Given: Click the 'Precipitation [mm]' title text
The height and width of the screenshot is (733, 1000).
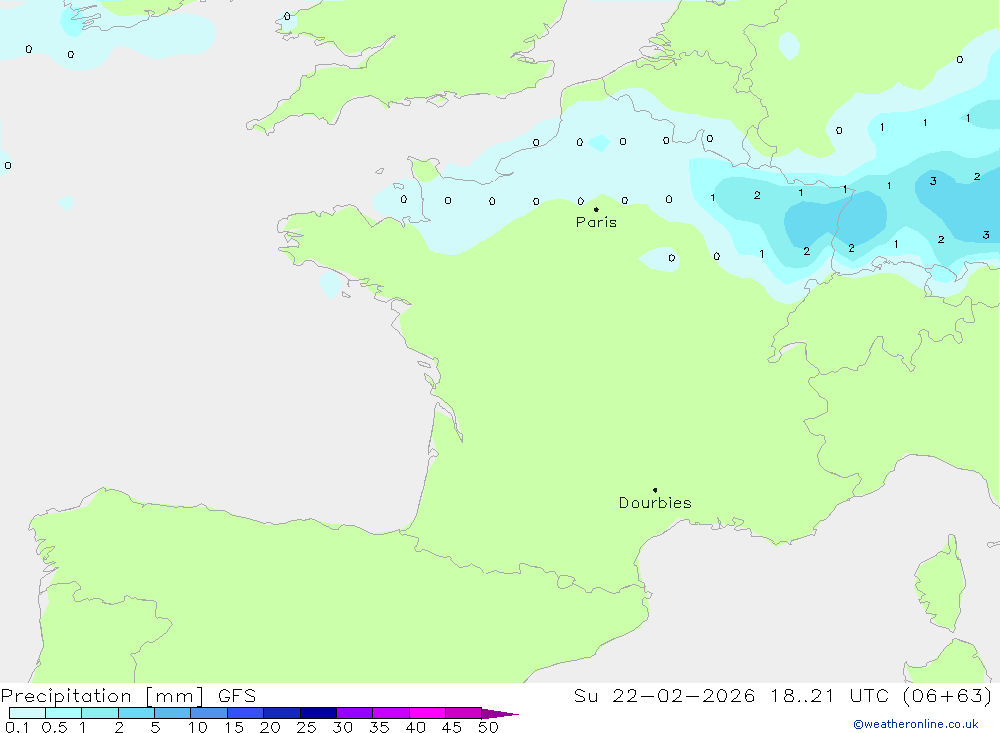Looking at the screenshot, I should pos(102,696).
